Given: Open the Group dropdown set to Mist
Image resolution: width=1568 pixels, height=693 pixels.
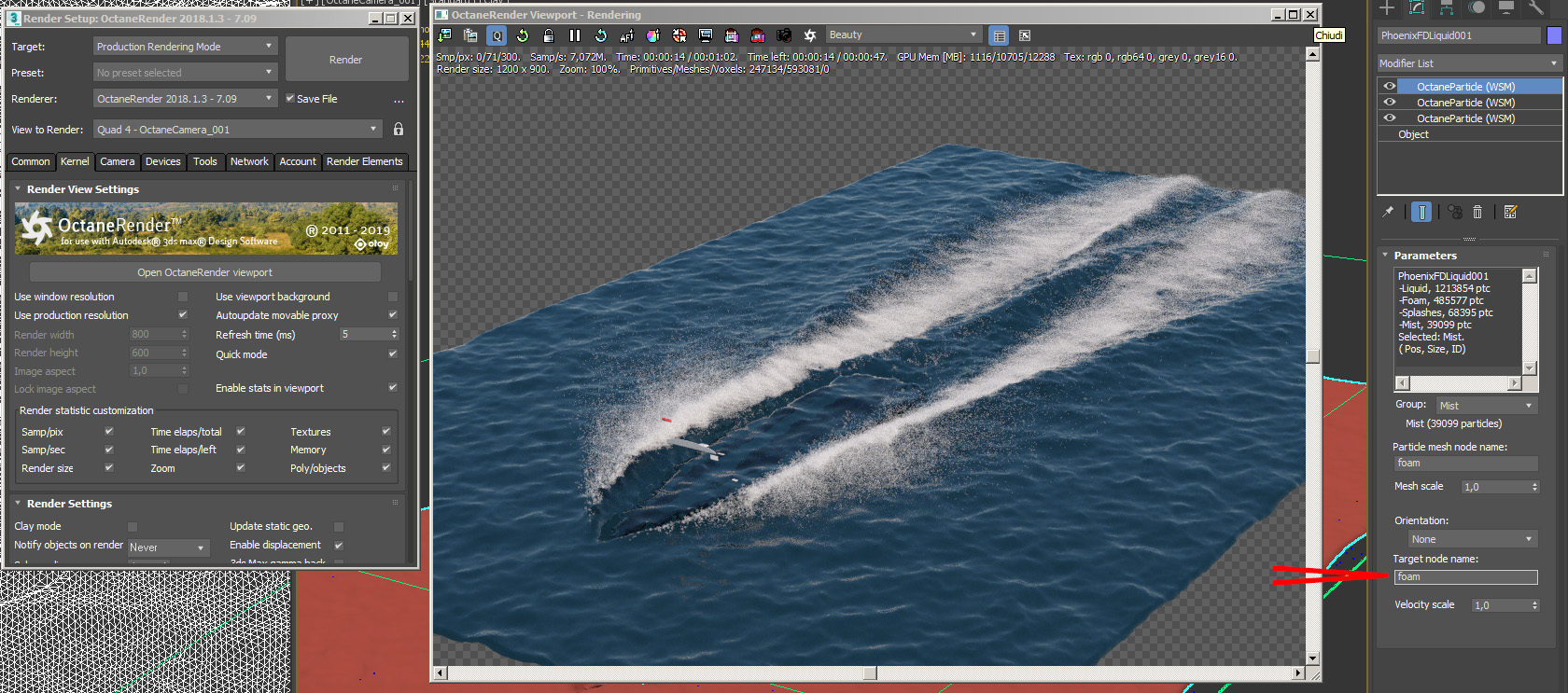Looking at the screenshot, I should click(1486, 406).
